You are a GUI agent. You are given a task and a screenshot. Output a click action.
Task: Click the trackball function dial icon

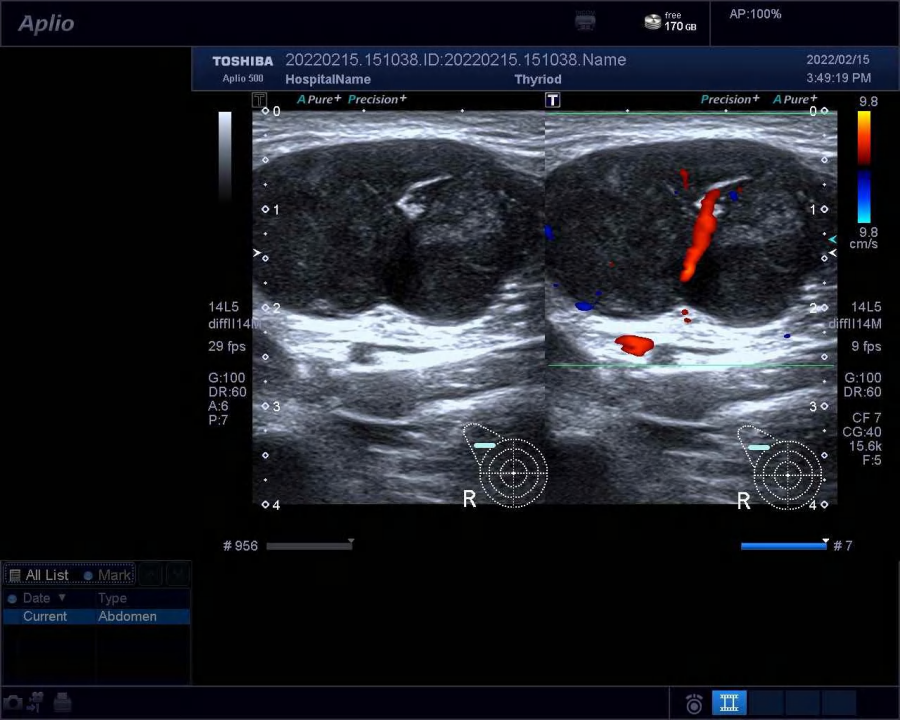click(694, 703)
